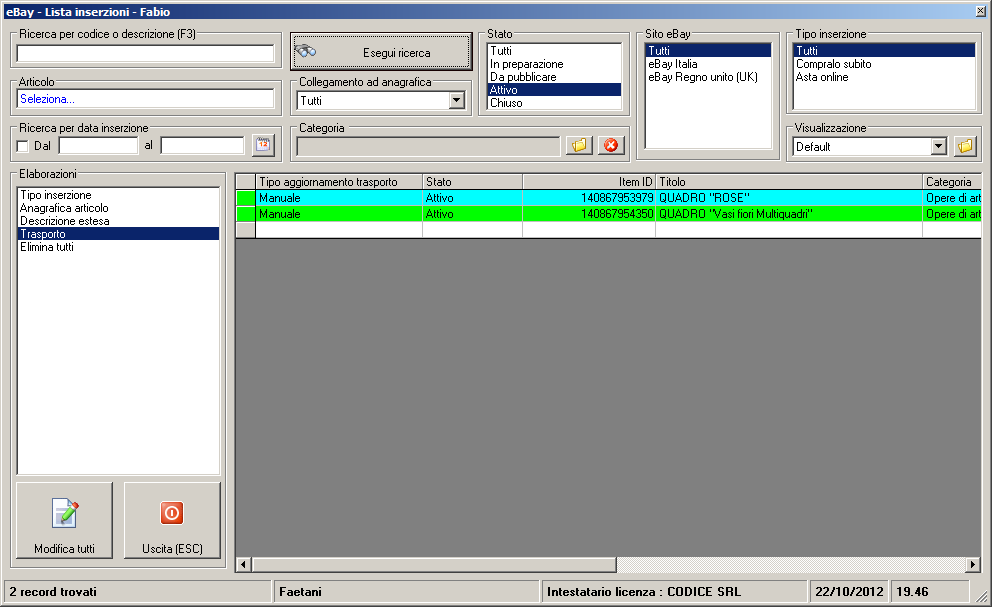Click Attivo cell in Vasi fiori row
The height and width of the screenshot is (607, 992).
coord(473,214)
